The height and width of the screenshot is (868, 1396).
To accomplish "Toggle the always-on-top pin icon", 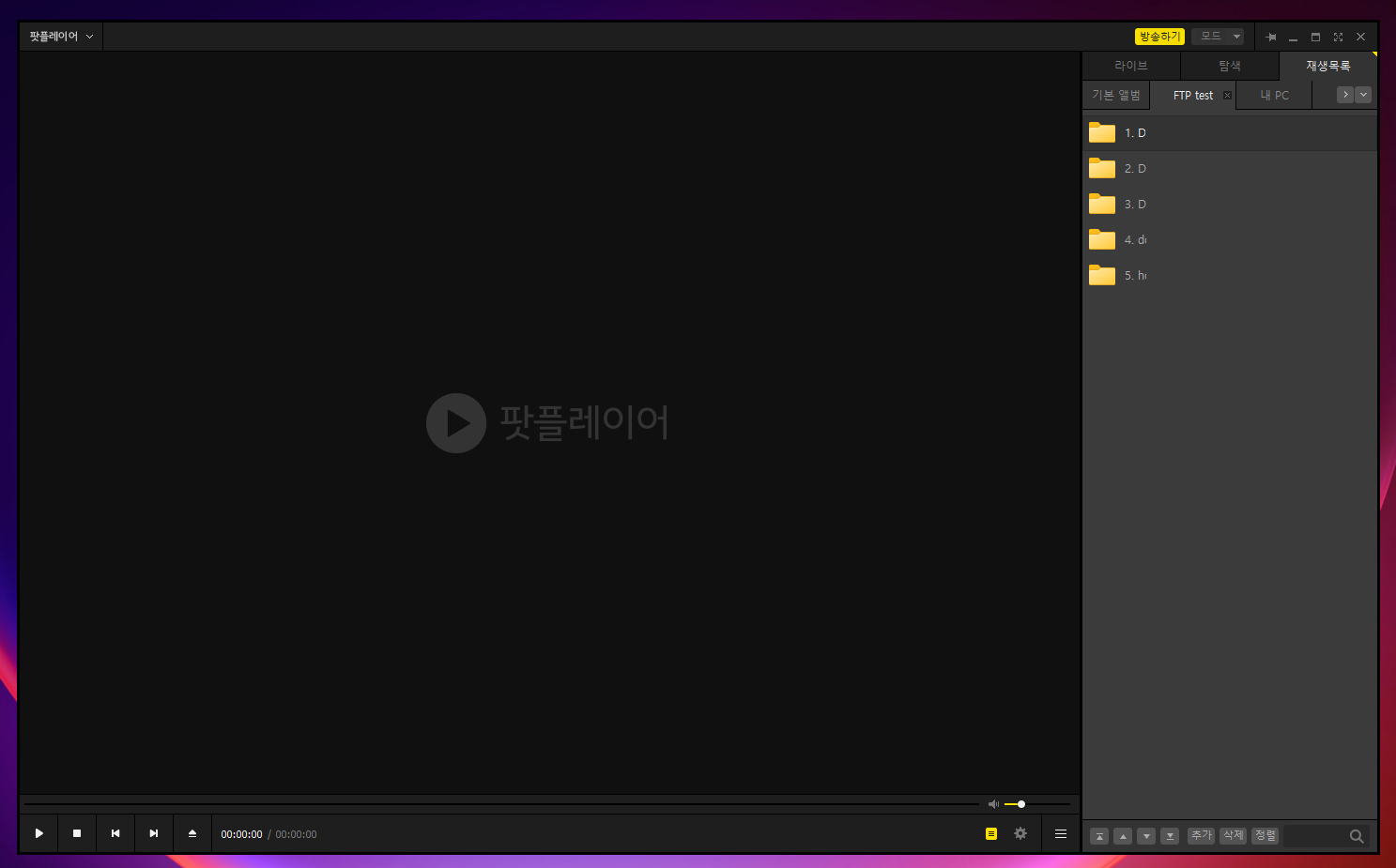I will point(1271,37).
